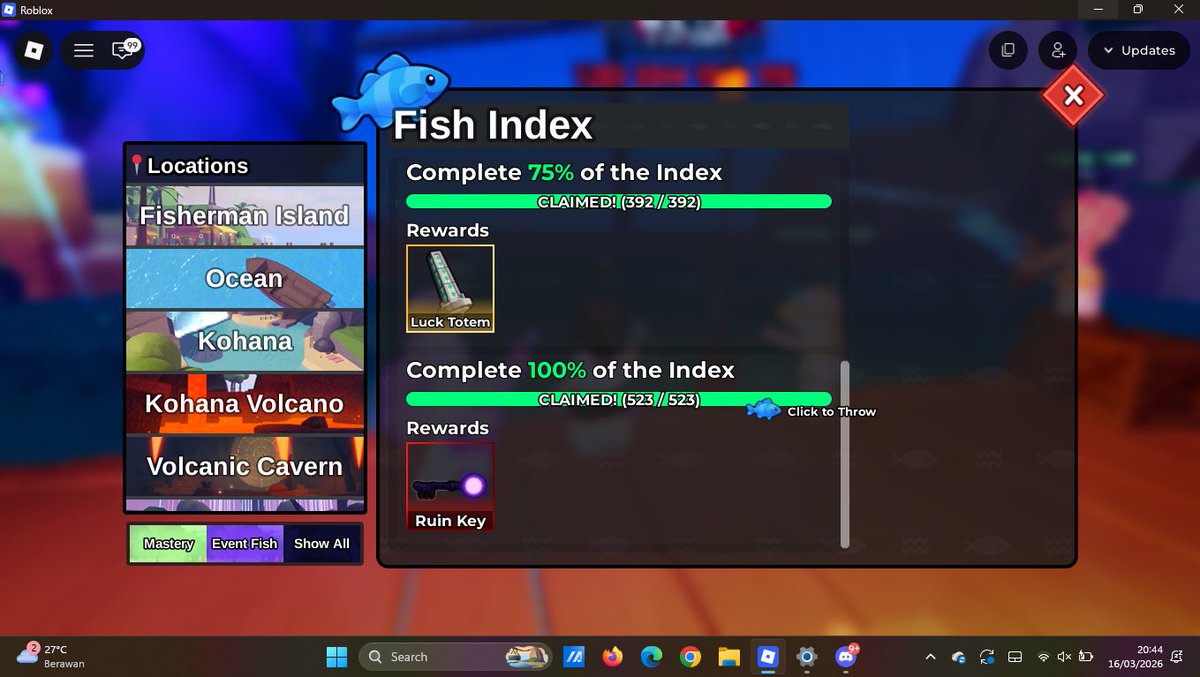Click the 75% index progress bar
Screen dimensions: 1200x677
(619, 202)
